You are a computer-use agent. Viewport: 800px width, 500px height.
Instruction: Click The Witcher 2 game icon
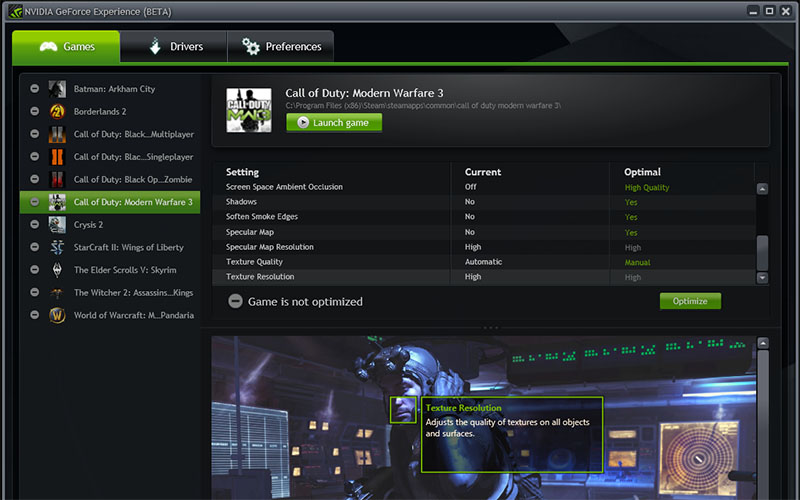point(57,292)
